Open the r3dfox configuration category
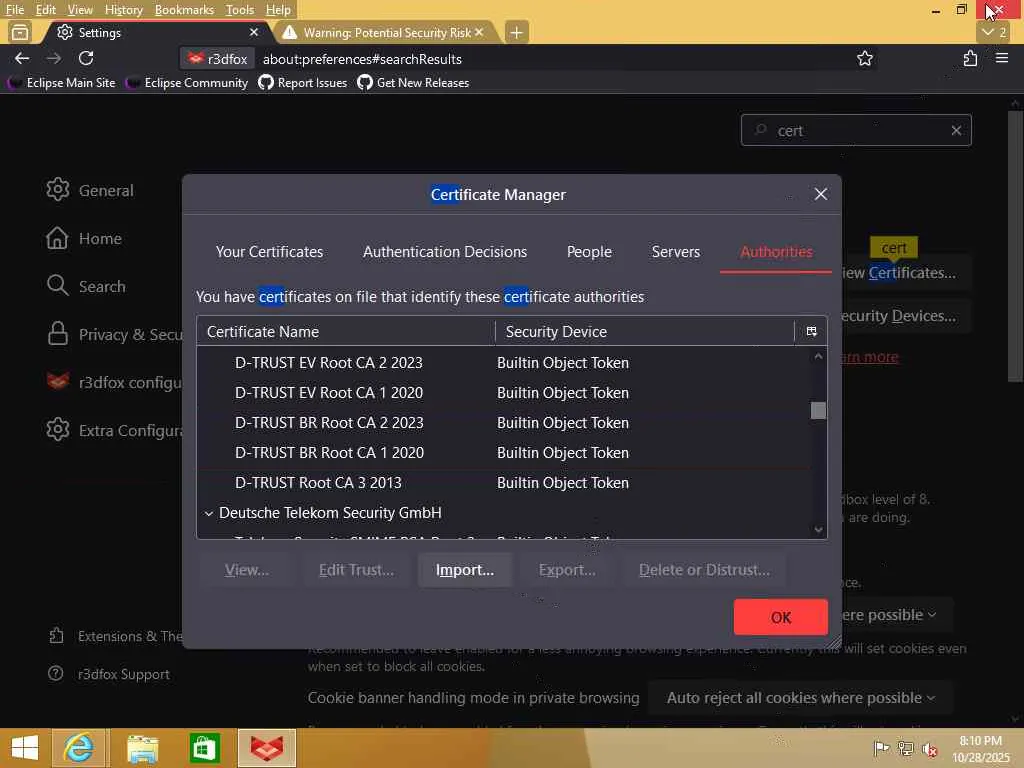The width and height of the screenshot is (1024, 768). click(x=112, y=382)
